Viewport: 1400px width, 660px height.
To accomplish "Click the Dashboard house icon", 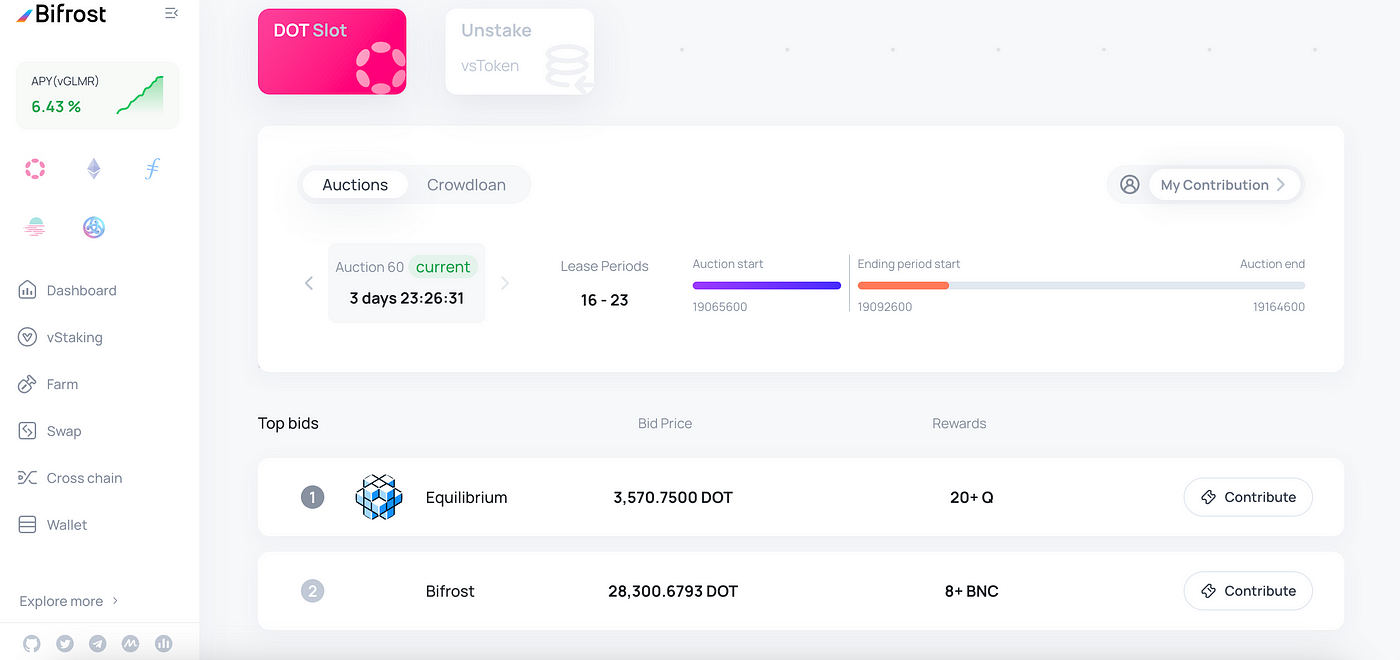I will pyautogui.click(x=28, y=290).
